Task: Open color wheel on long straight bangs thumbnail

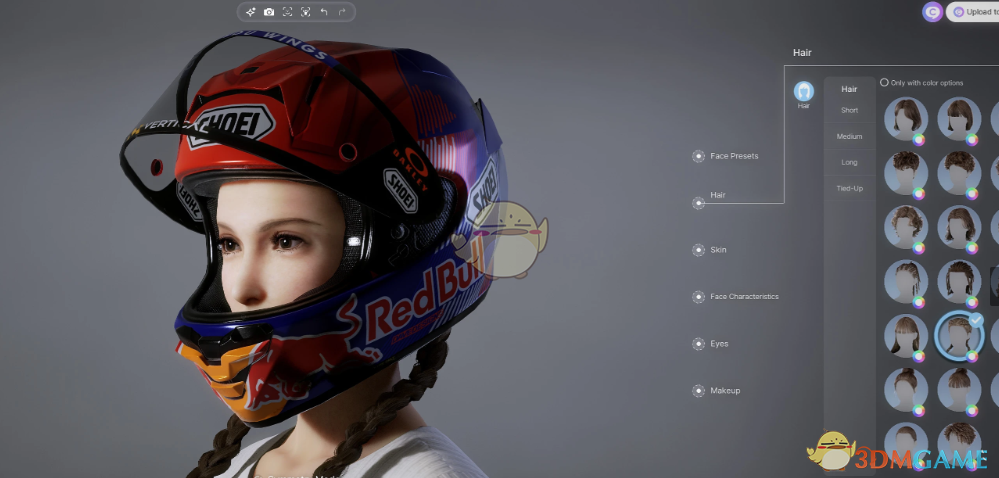Action: (919, 356)
